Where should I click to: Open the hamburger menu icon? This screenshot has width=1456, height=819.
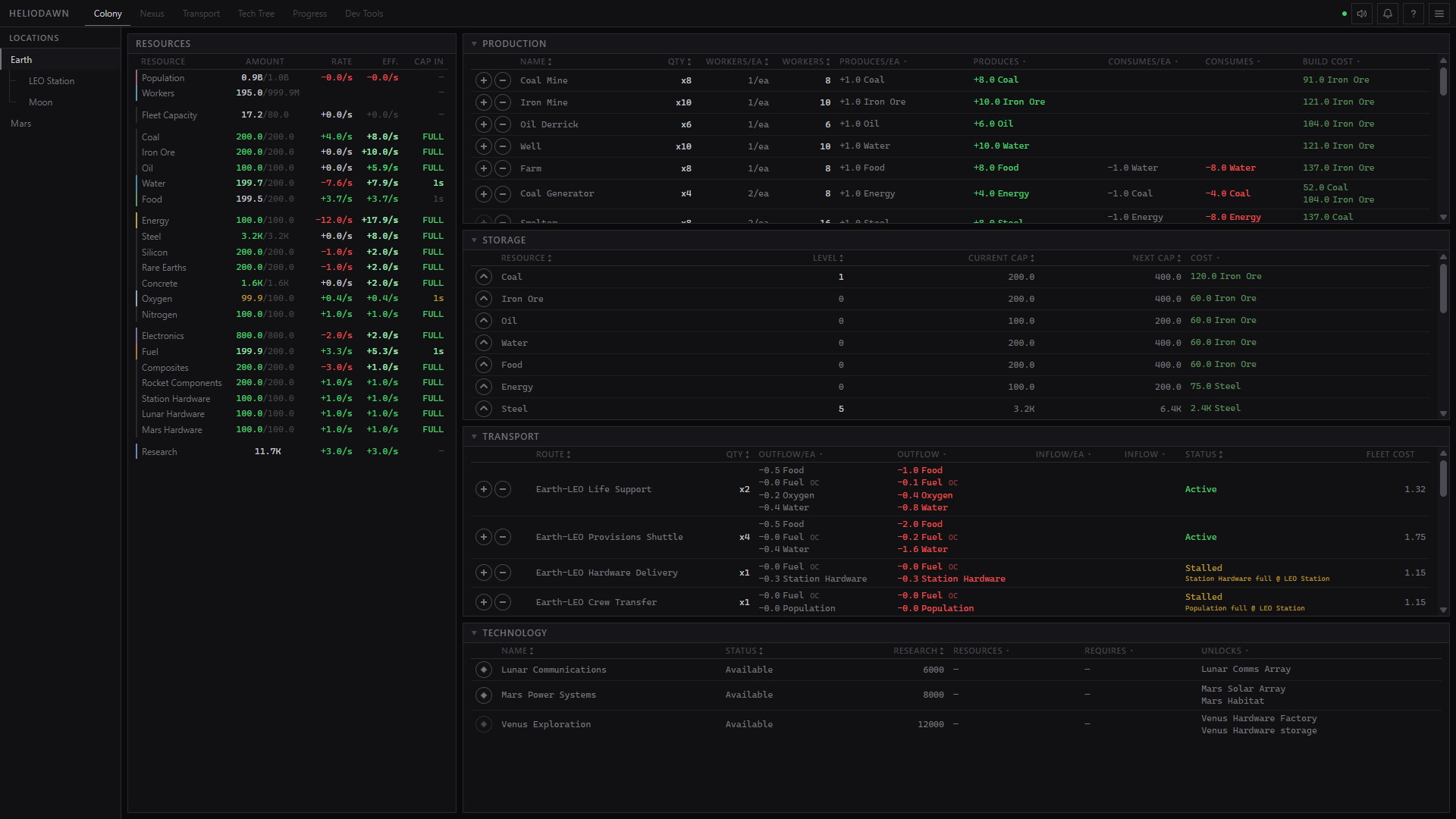pos(1439,14)
